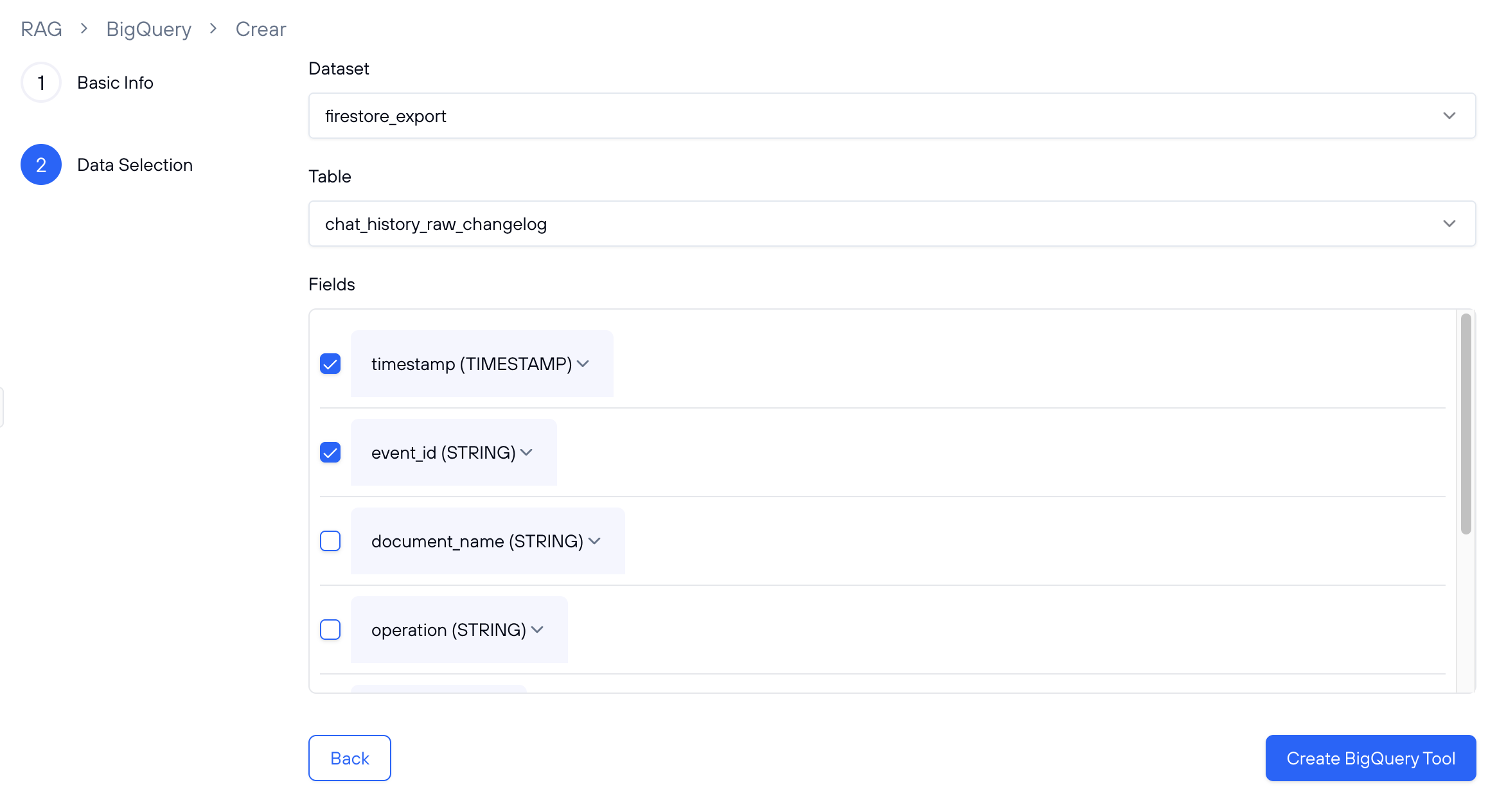Click the Create BigQuery Tool button
The image size is (1488, 812).
pos(1370,758)
